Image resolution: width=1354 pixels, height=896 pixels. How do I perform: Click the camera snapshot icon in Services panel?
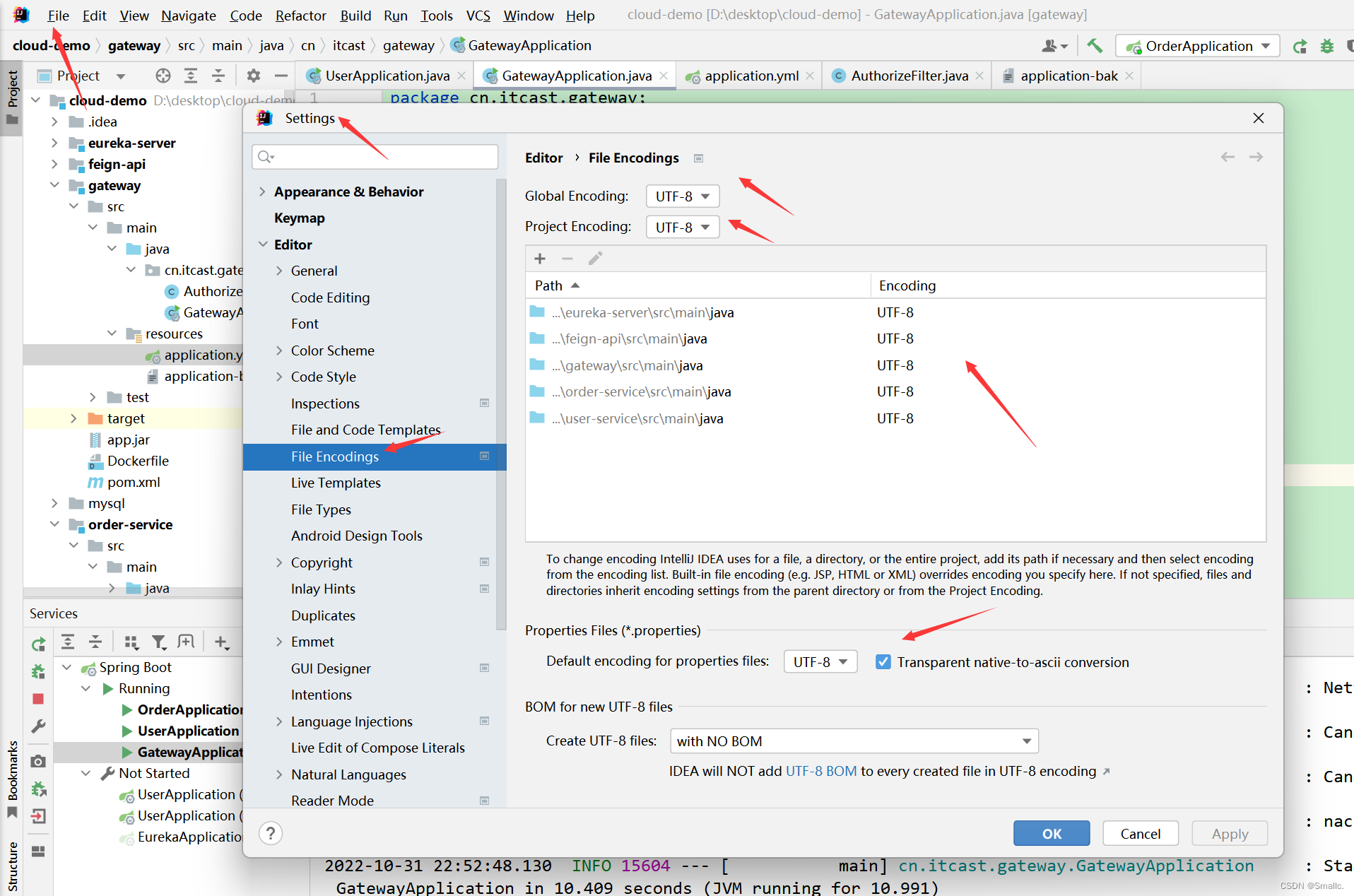coord(37,761)
